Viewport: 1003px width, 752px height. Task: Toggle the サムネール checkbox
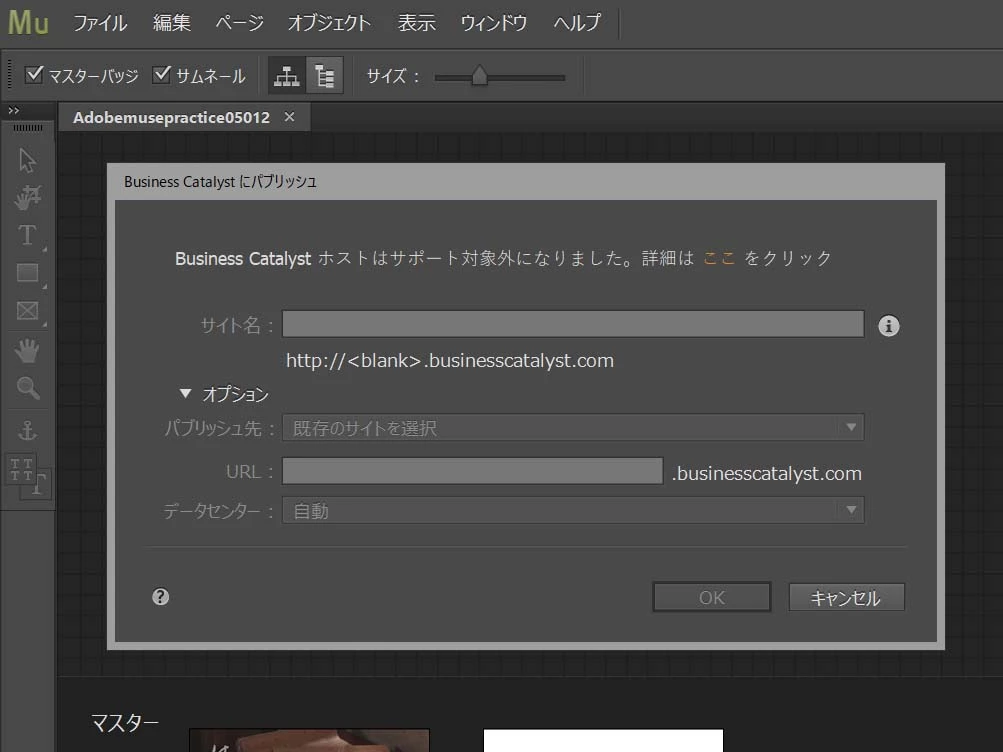pos(161,75)
